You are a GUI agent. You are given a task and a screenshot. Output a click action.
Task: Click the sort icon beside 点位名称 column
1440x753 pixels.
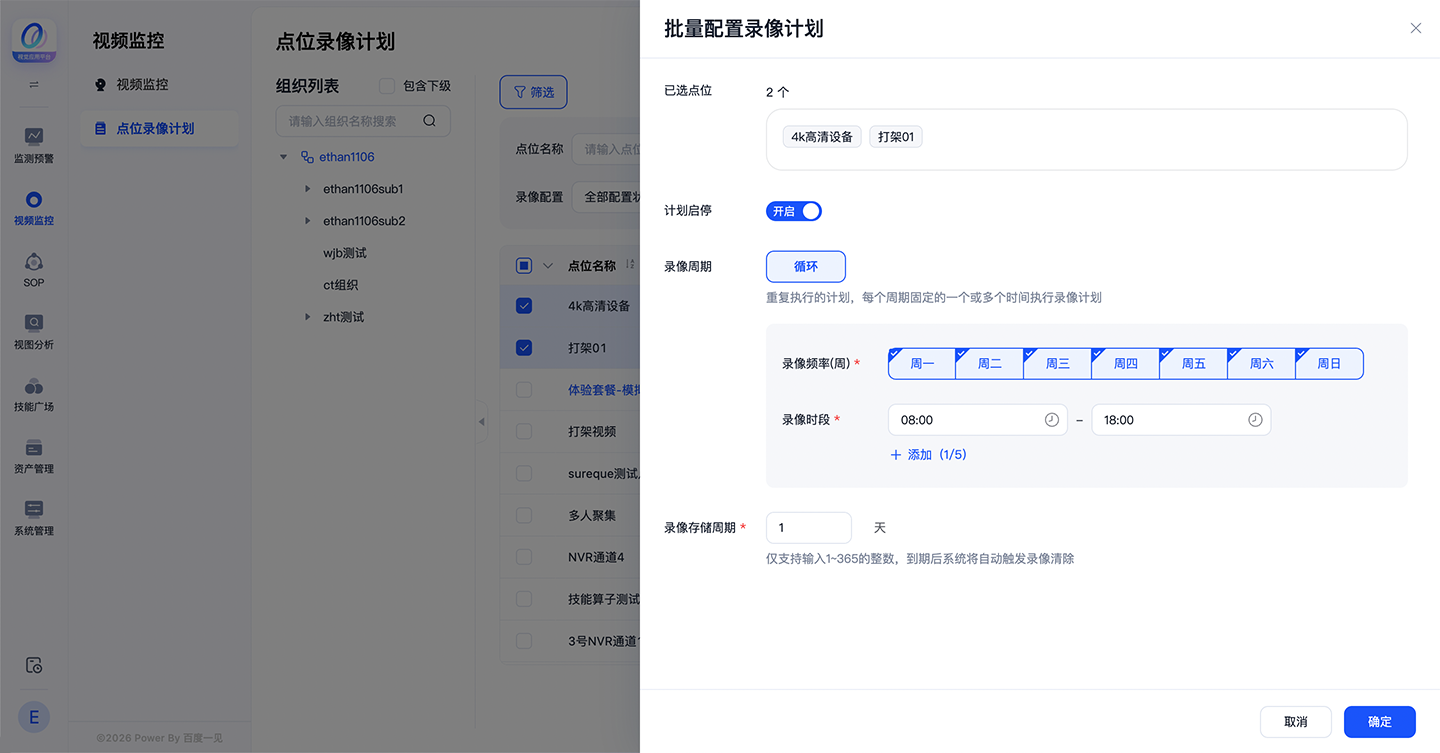coord(630,265)
